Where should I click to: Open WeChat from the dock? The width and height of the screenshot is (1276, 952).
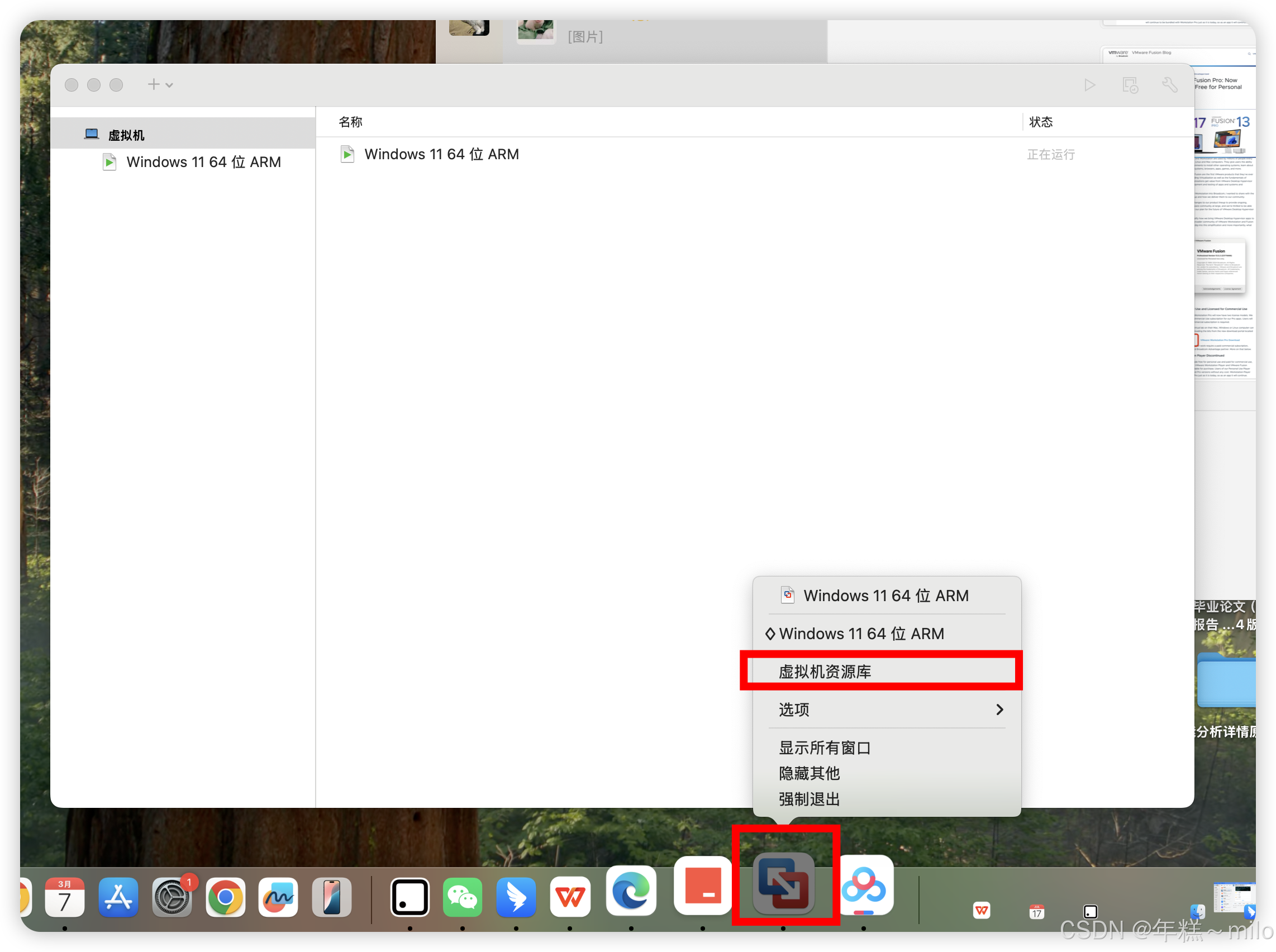pyautogui.click(x=462, y=897)
